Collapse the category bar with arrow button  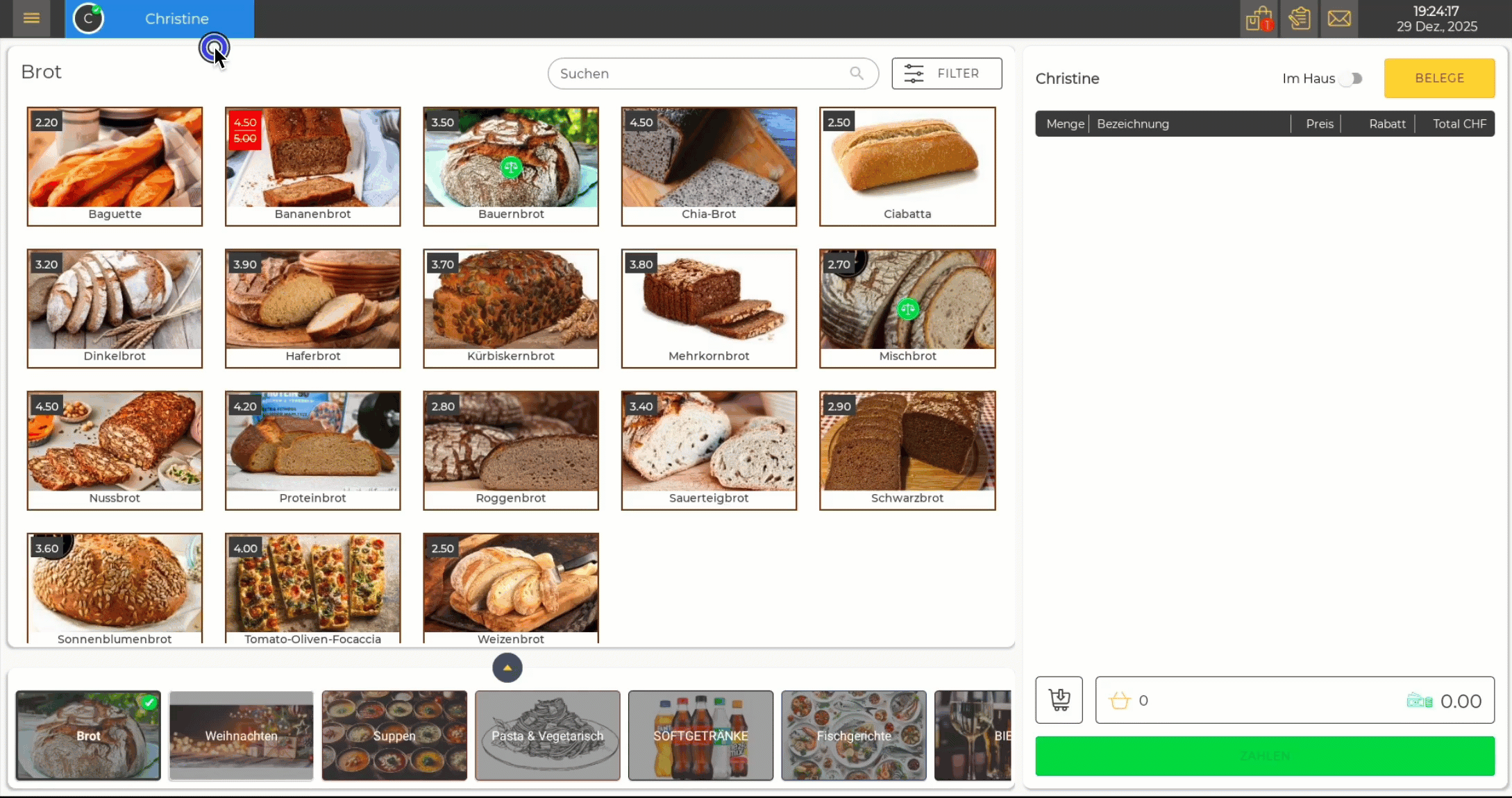[507, 668]
